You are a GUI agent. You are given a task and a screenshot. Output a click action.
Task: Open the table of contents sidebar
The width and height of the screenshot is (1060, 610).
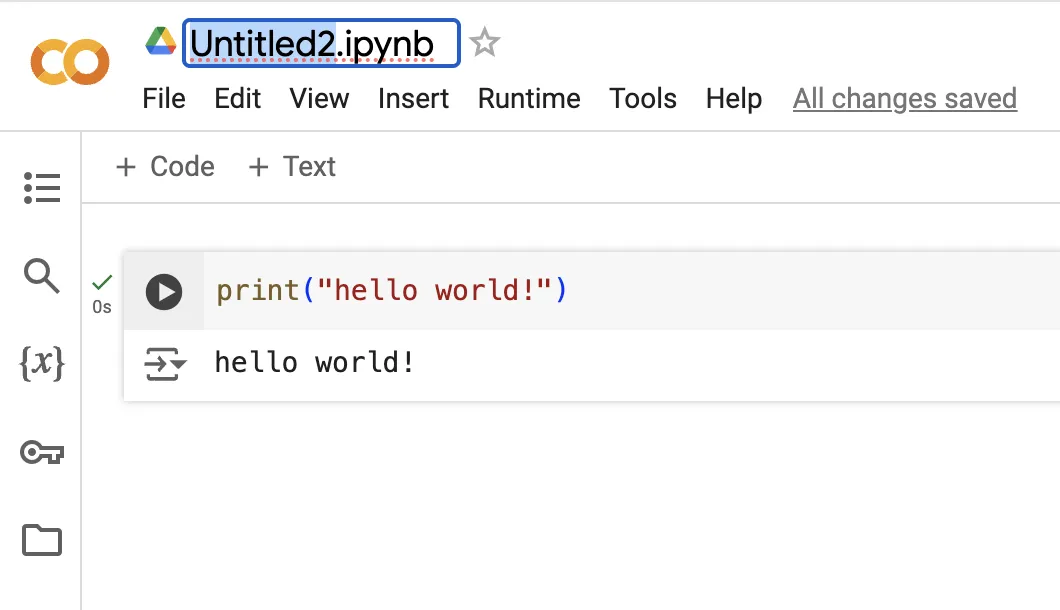pos(42,188)
